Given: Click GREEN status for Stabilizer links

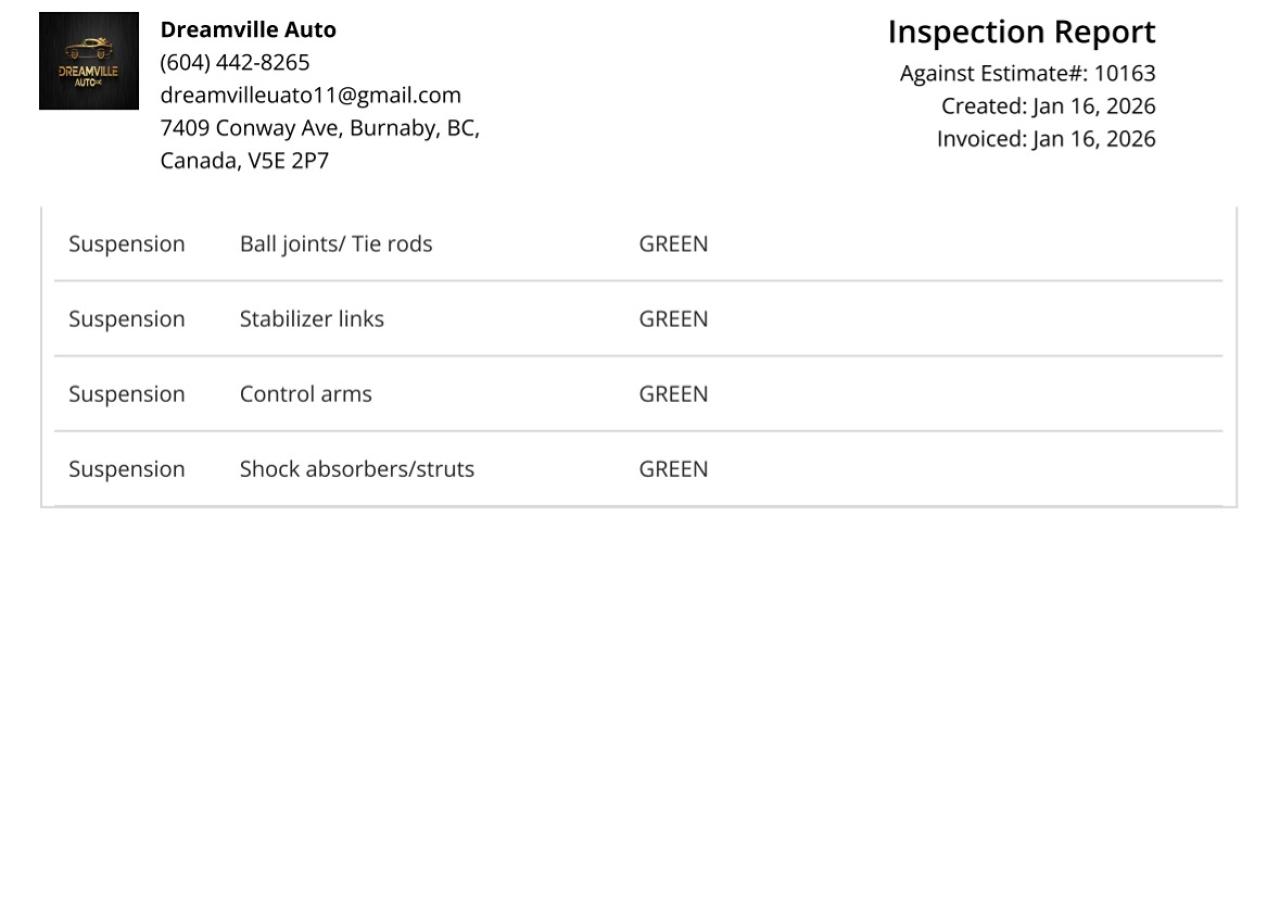Looking at the screenshot, I should pyautogui.click(x=673, y=320).
